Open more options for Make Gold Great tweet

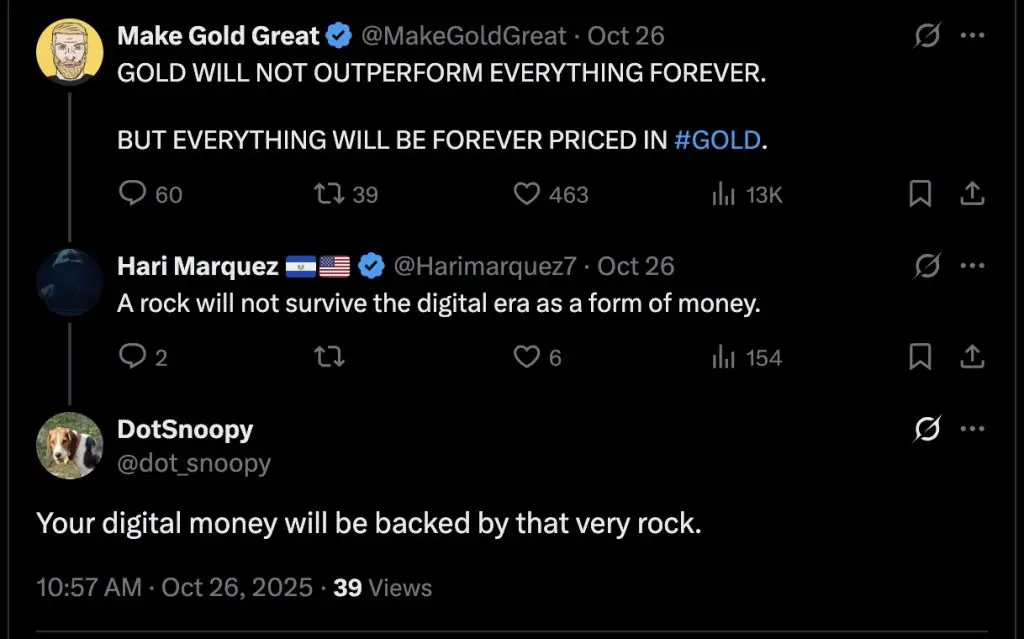[972, 37]
